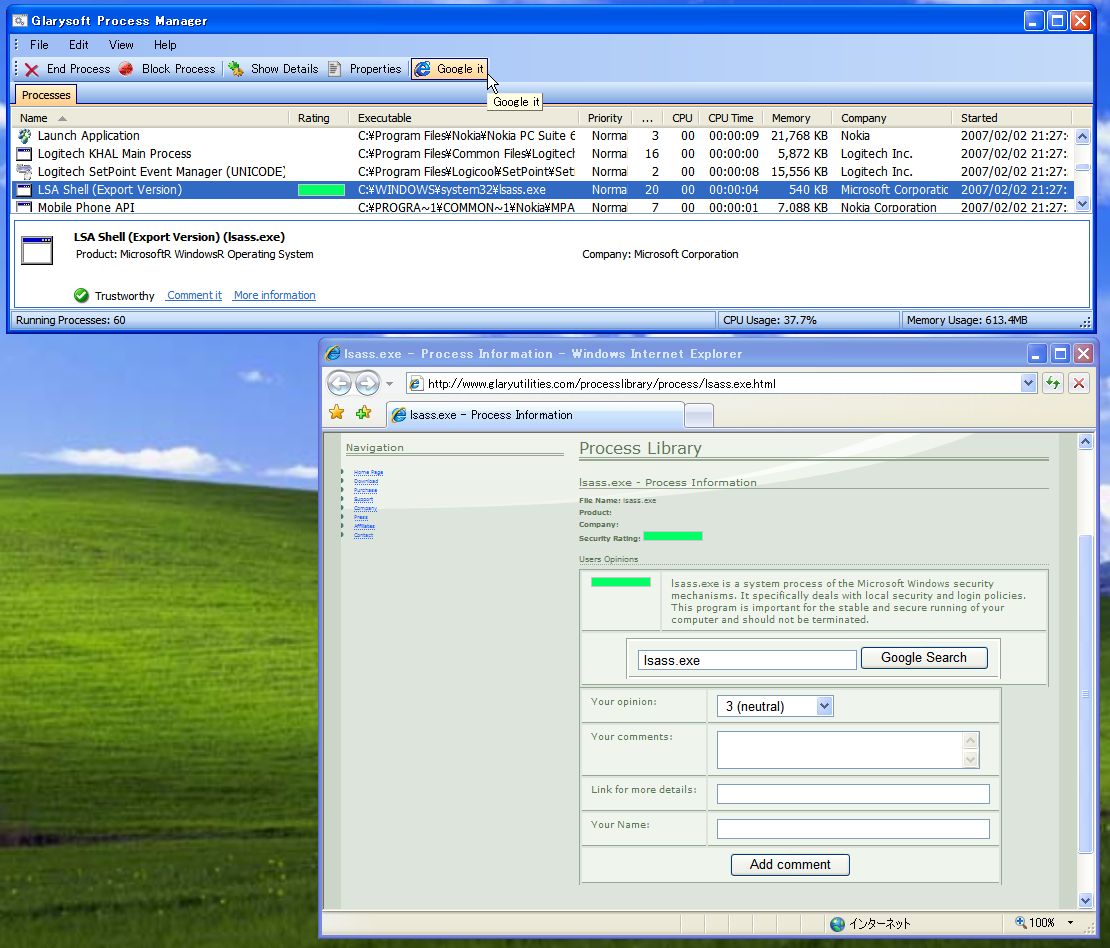Click the Purchase navigation link

point(365,490)
